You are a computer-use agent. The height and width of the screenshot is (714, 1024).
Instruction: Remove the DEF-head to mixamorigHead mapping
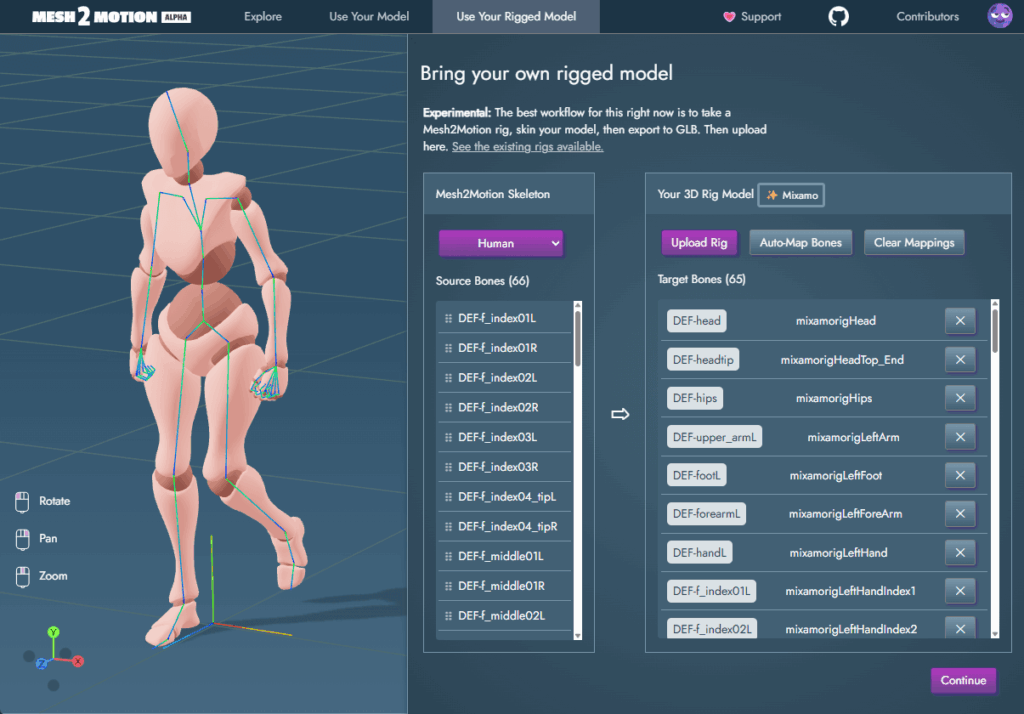tap(959, 320)
